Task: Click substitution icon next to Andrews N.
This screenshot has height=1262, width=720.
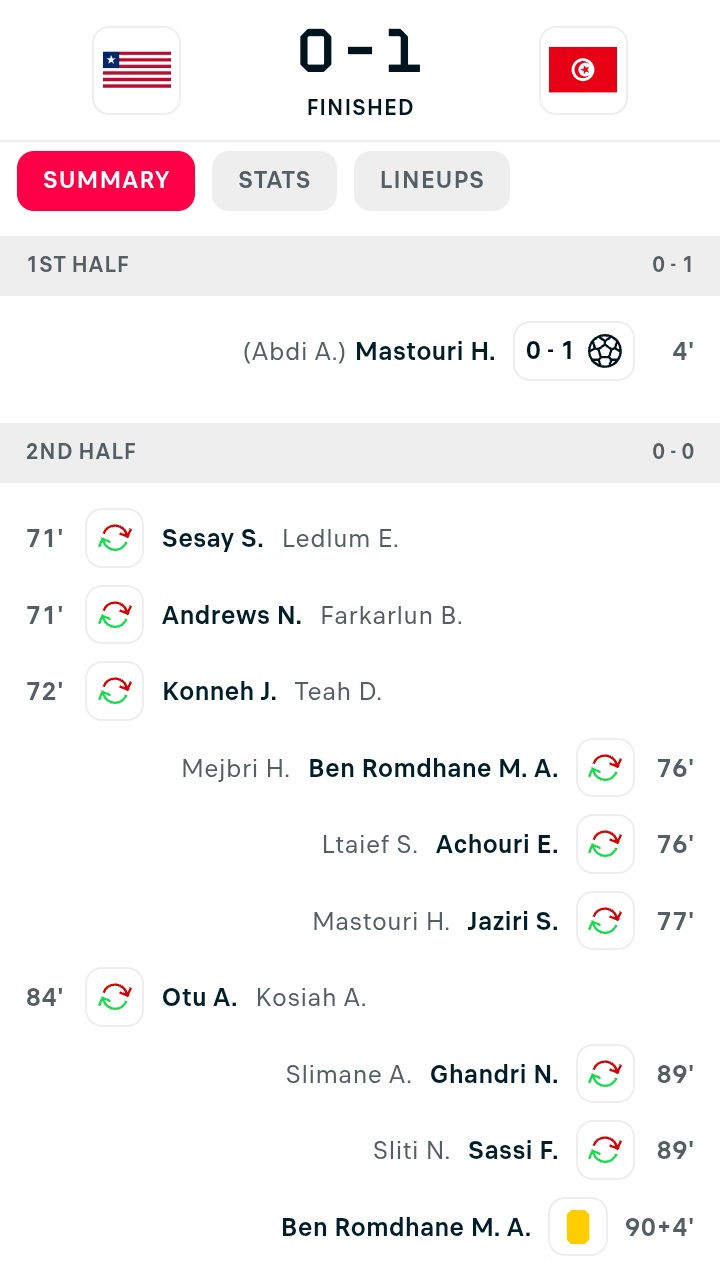Action: click(115, 615)
